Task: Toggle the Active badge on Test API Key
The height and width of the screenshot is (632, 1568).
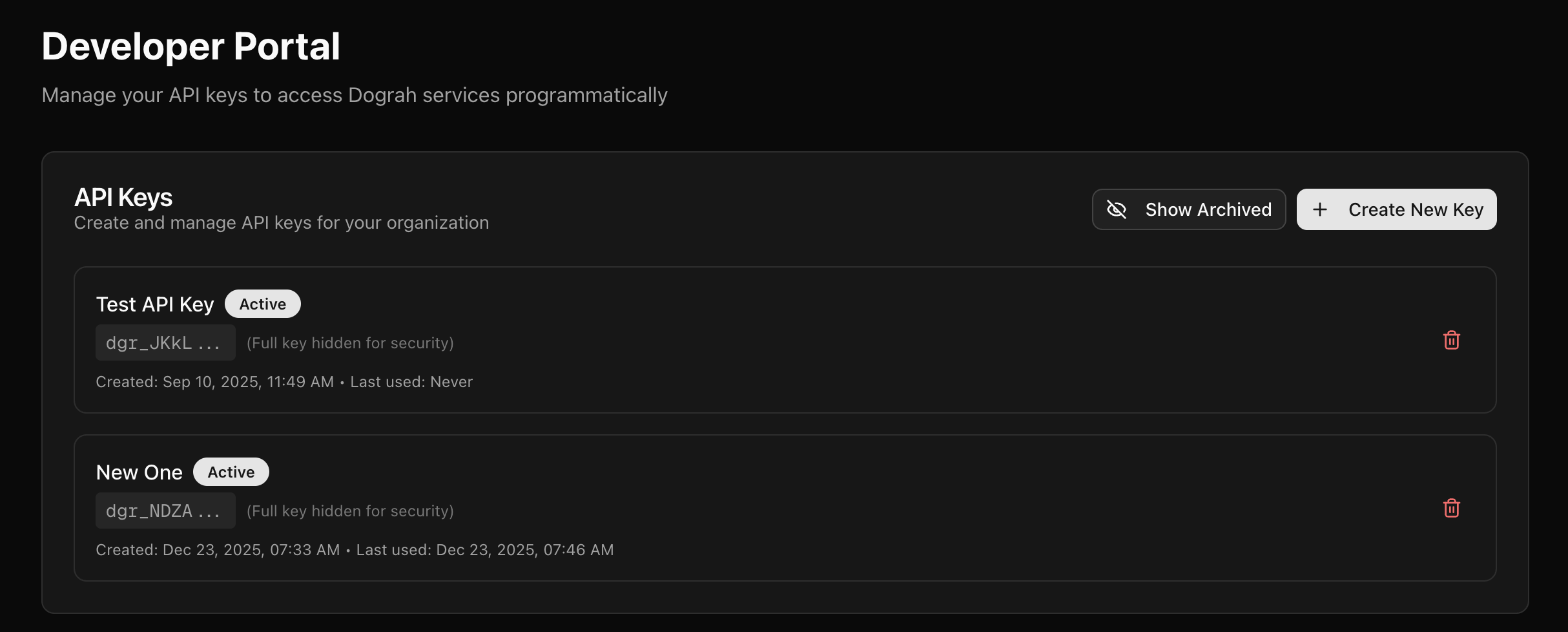Action: 262,303
